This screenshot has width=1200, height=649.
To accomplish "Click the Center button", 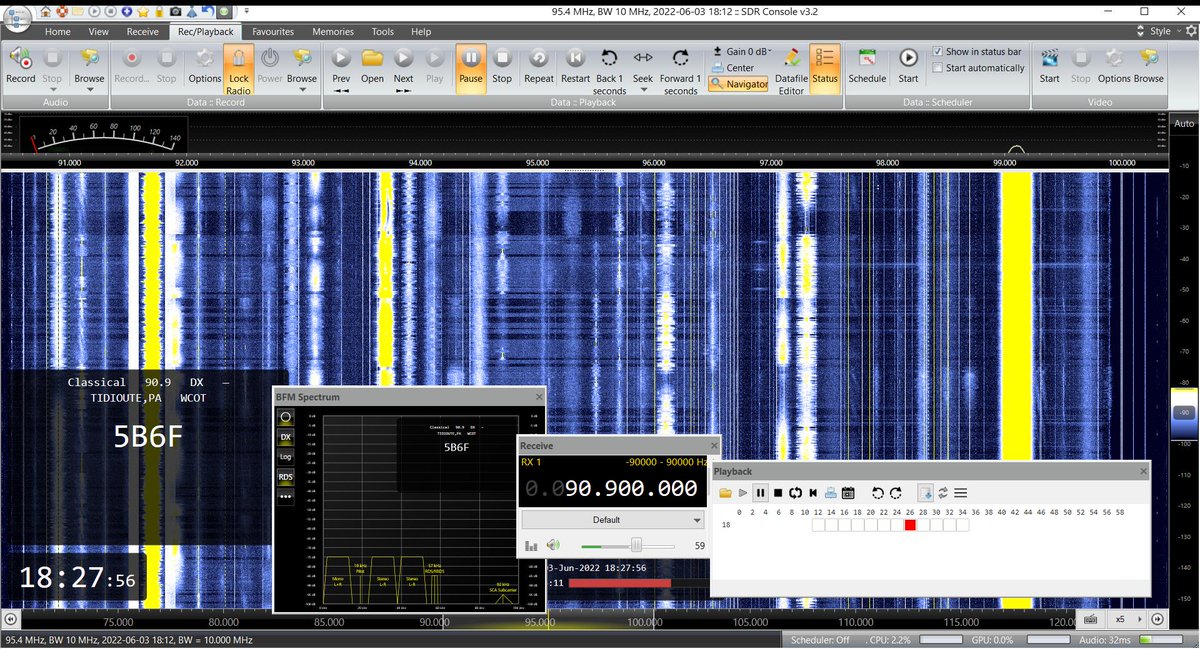I will click(x=733, y=68).
